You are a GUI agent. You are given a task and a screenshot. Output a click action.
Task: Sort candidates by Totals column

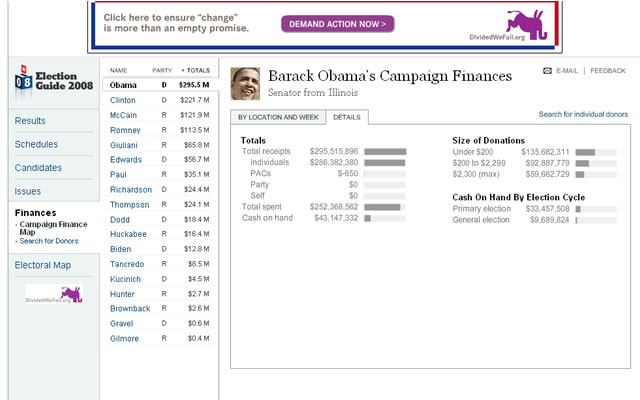(196, 70)
